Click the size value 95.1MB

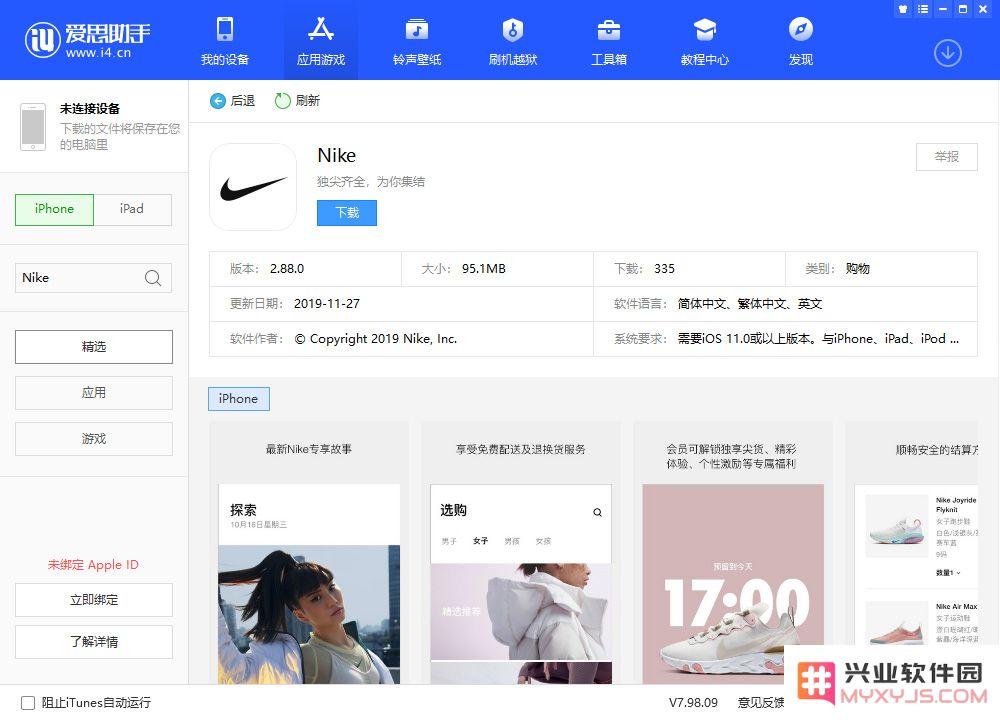click(483, 269)
